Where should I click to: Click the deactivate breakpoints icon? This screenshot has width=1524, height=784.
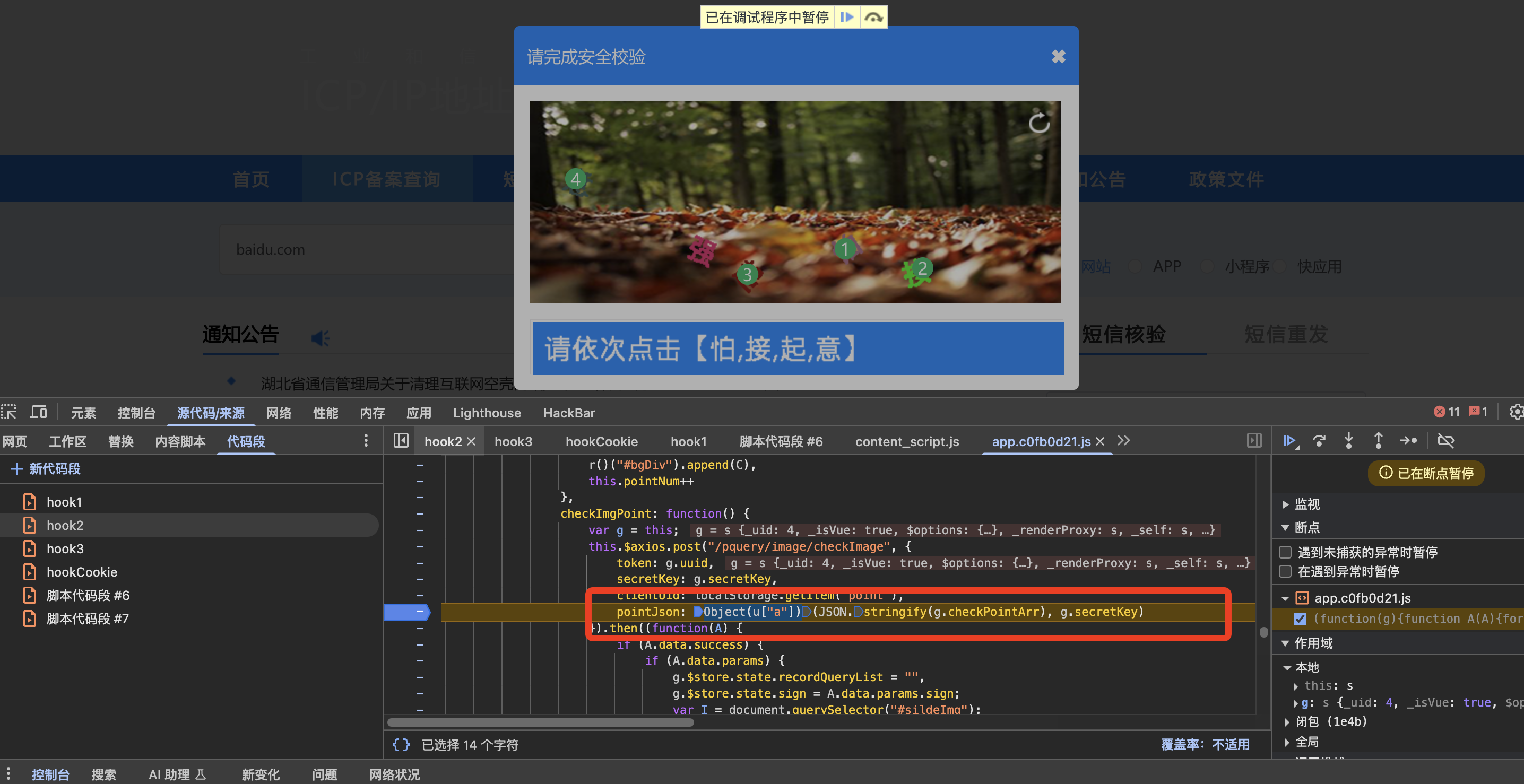pos(1446,441)
